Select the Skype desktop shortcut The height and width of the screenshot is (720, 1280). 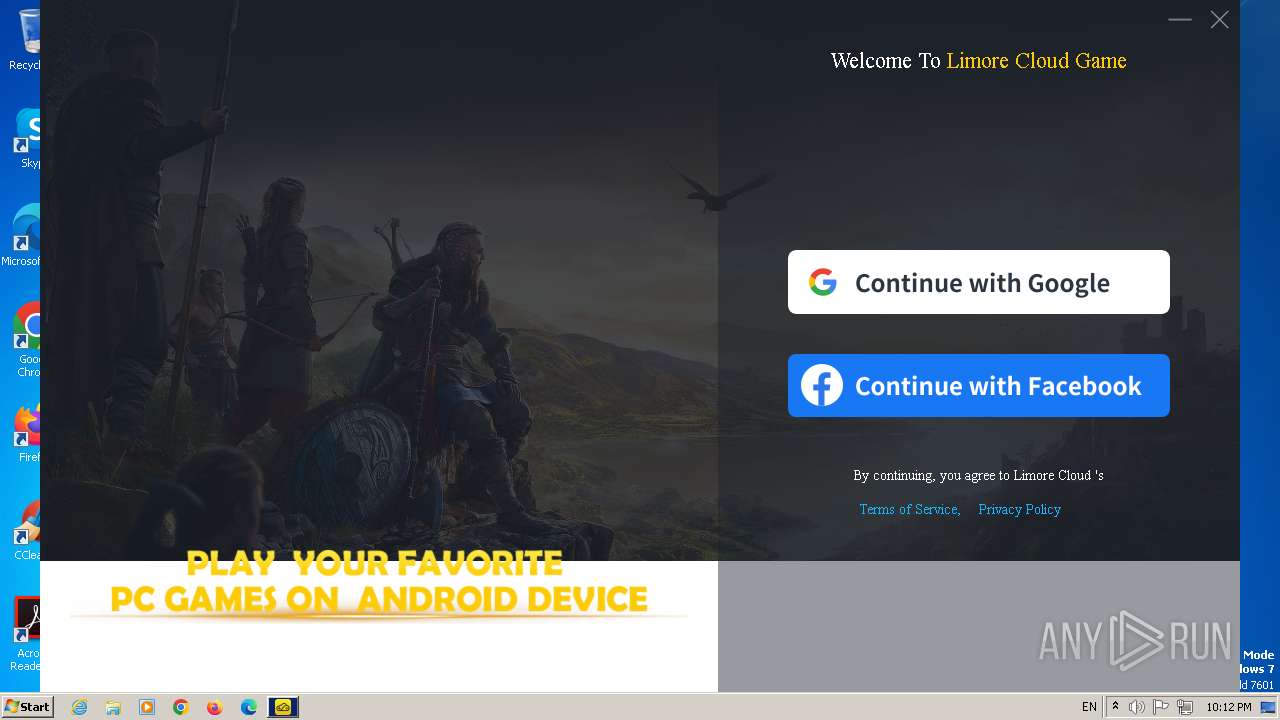(x=27, y=138)
